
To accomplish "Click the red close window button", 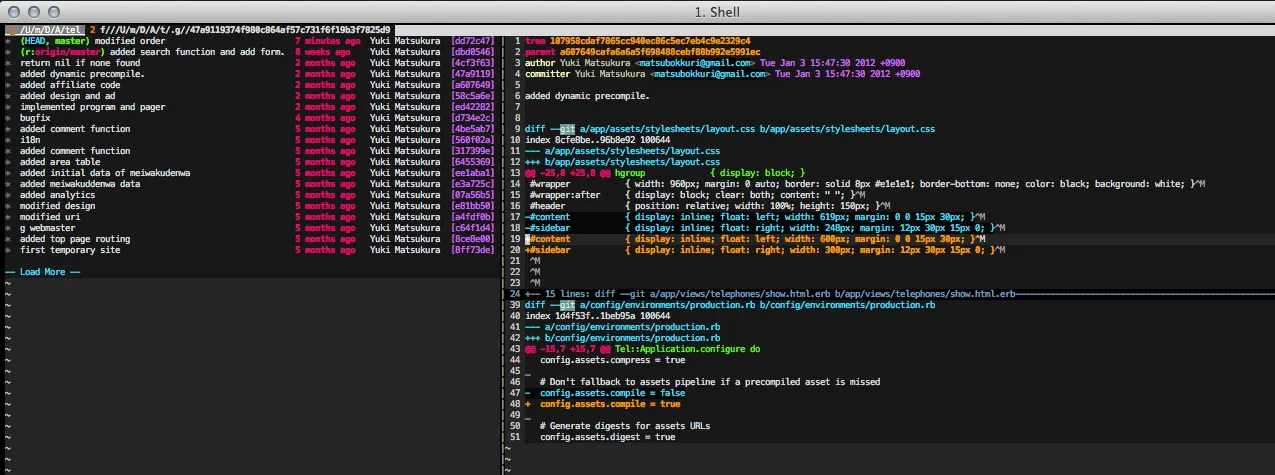I will (13, 11).
